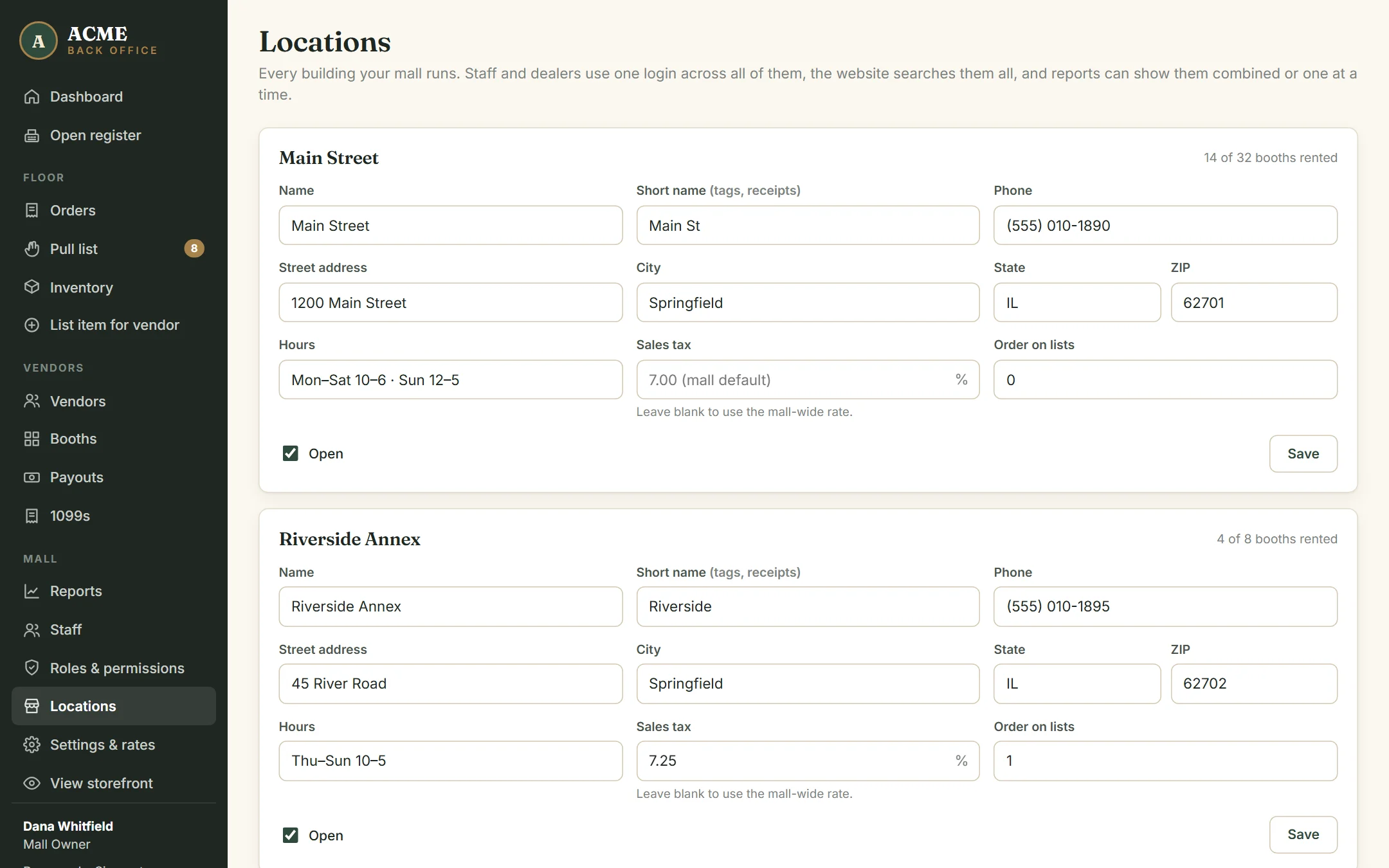The image size is (1389, 868).
Task: Click the 1099s document icon
Action: pos(32,516)
